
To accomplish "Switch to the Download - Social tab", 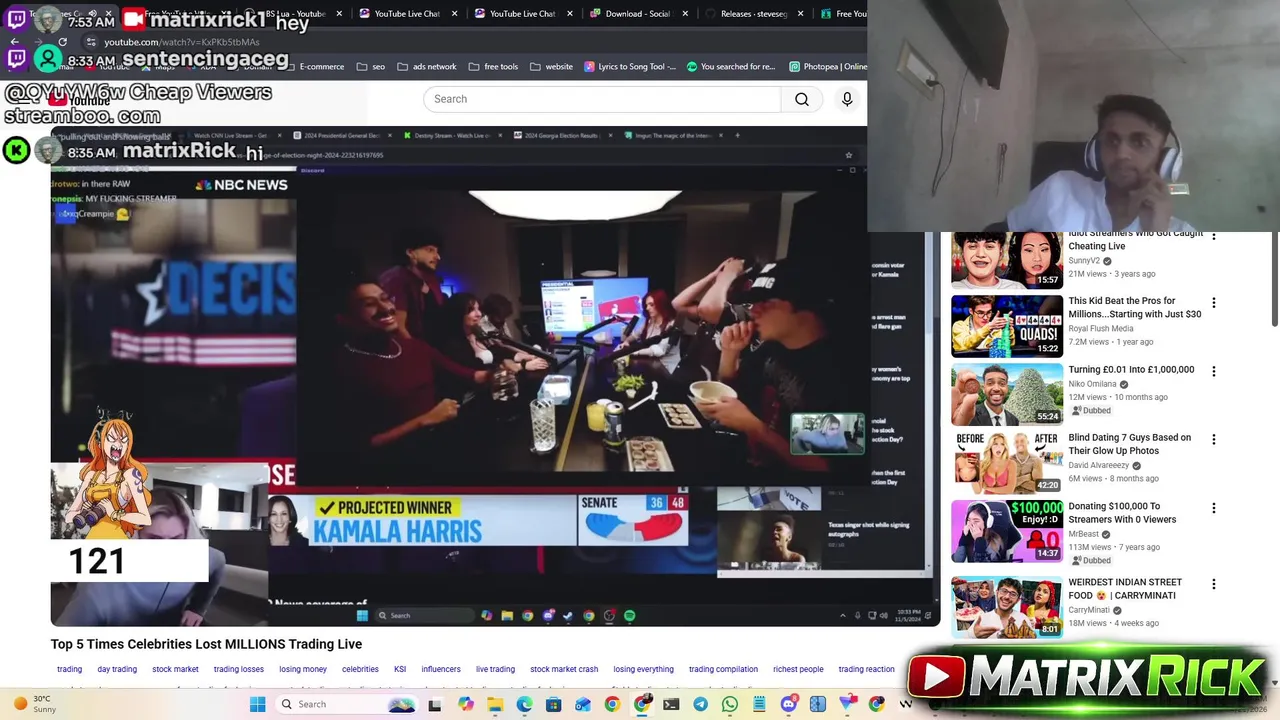I will [638, 14].
